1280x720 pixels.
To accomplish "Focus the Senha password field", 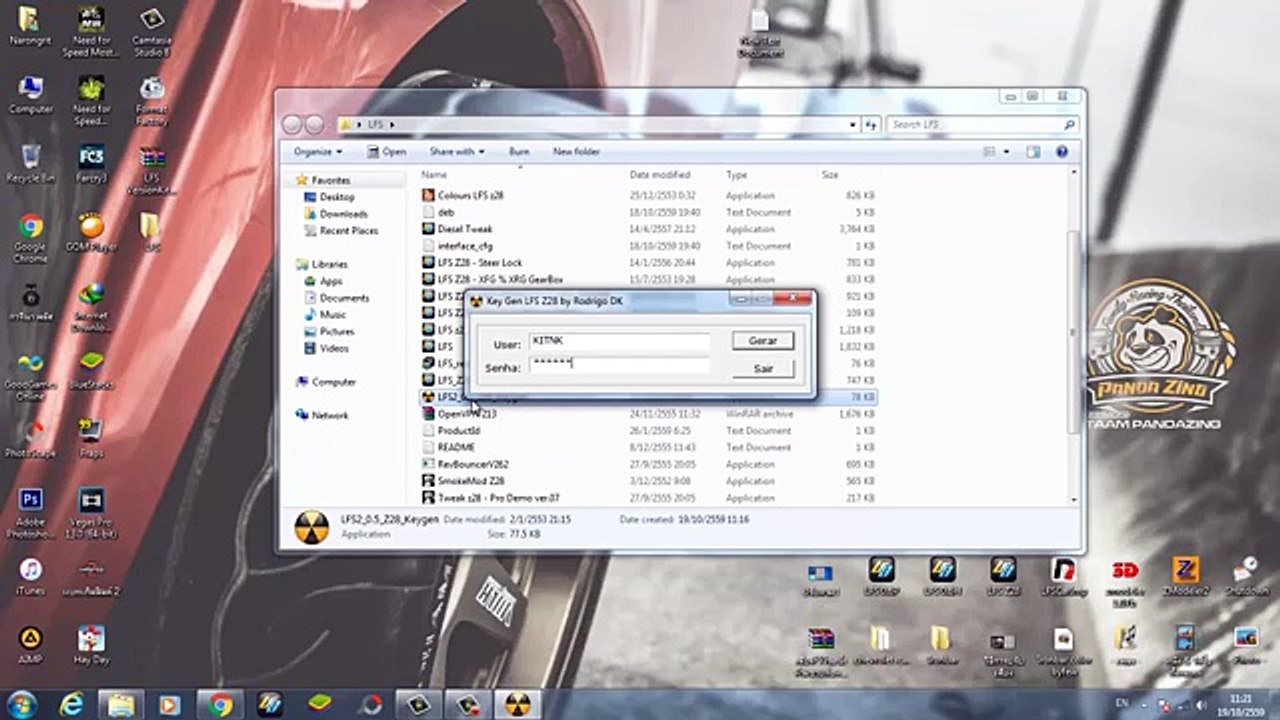I will (x=619, y=365).
